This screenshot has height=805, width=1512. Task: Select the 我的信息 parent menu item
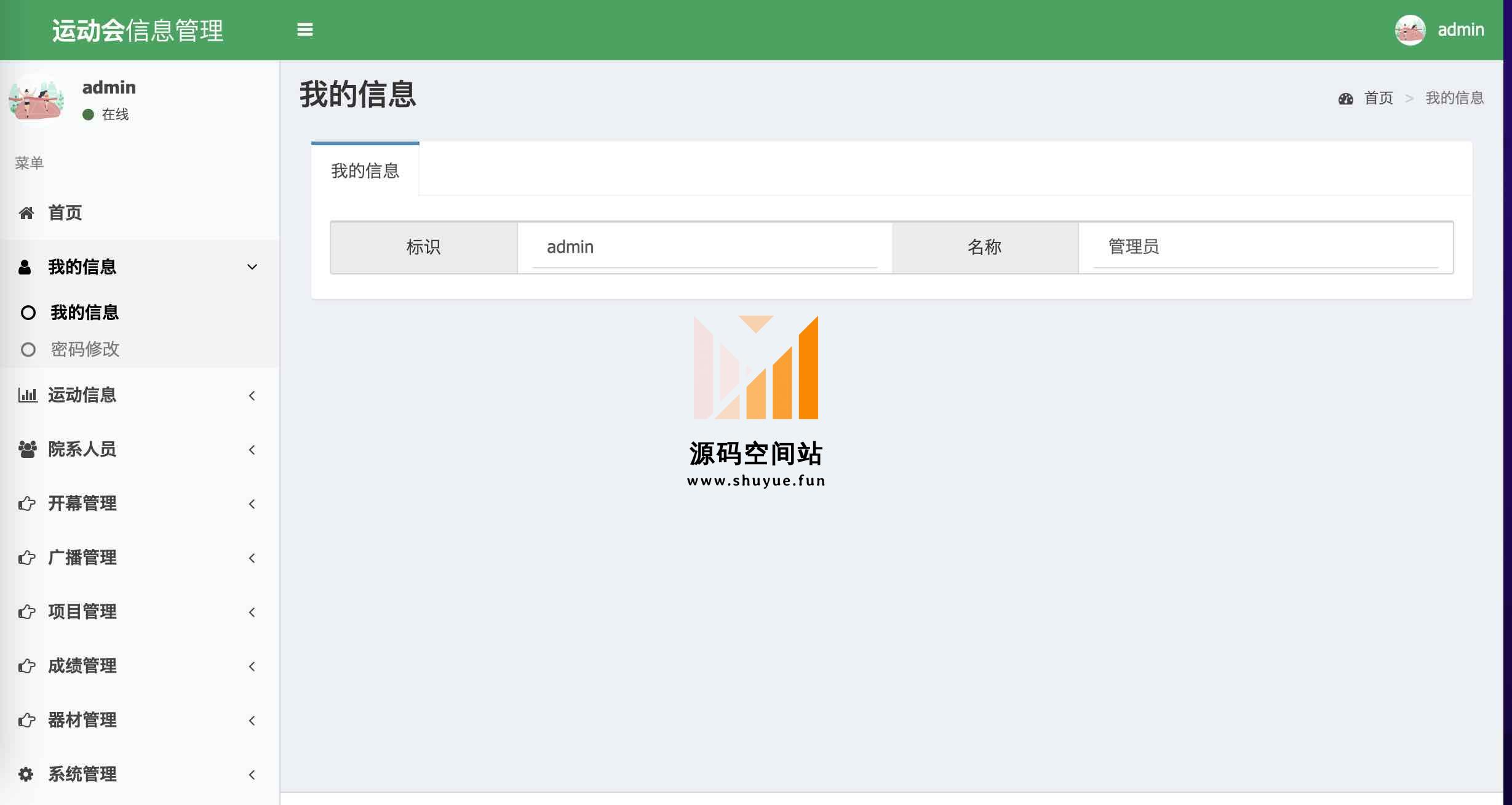pos(140,267)
